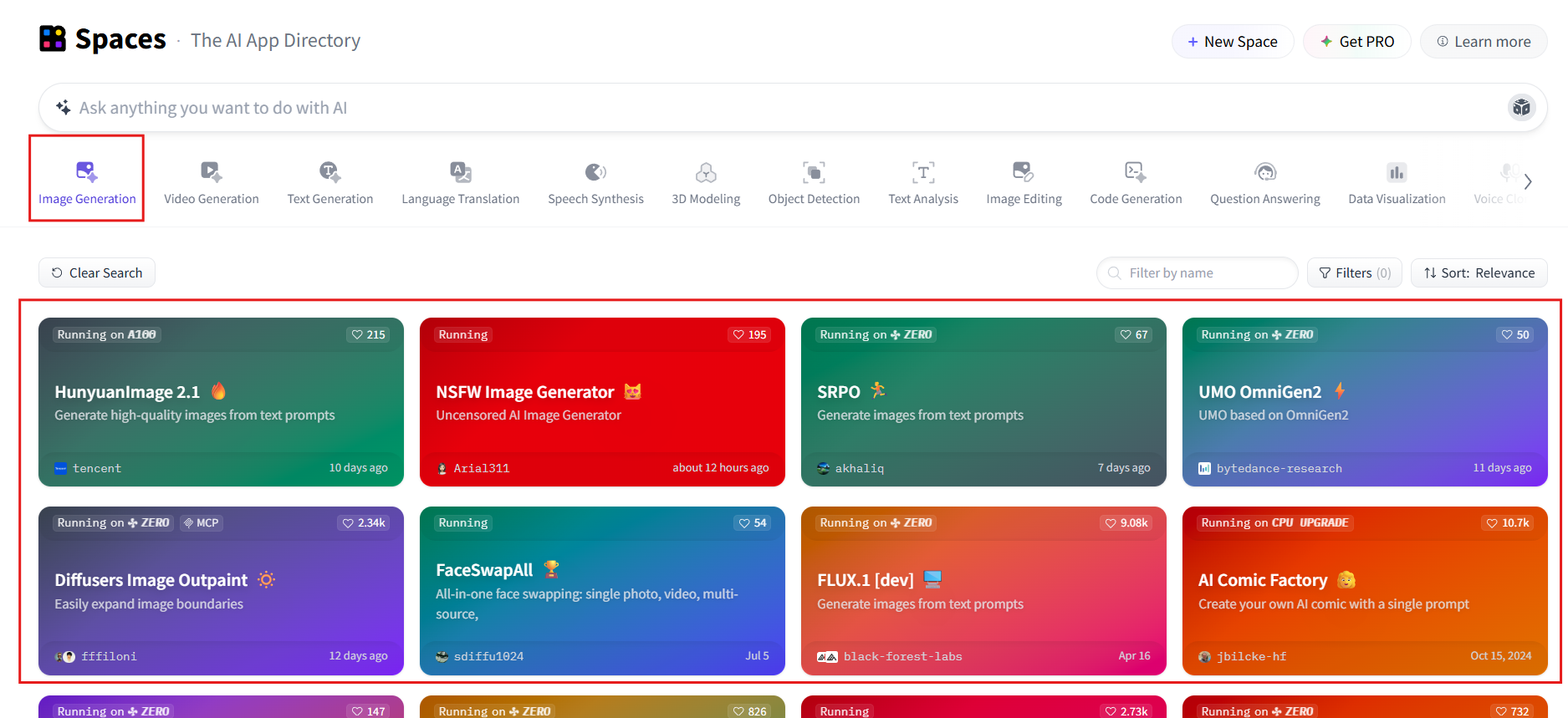This screenshot has height=718, width=1568.
Task: Click the MCP badge on Diffusers Image Outpaint
Action: coord(202,522)
